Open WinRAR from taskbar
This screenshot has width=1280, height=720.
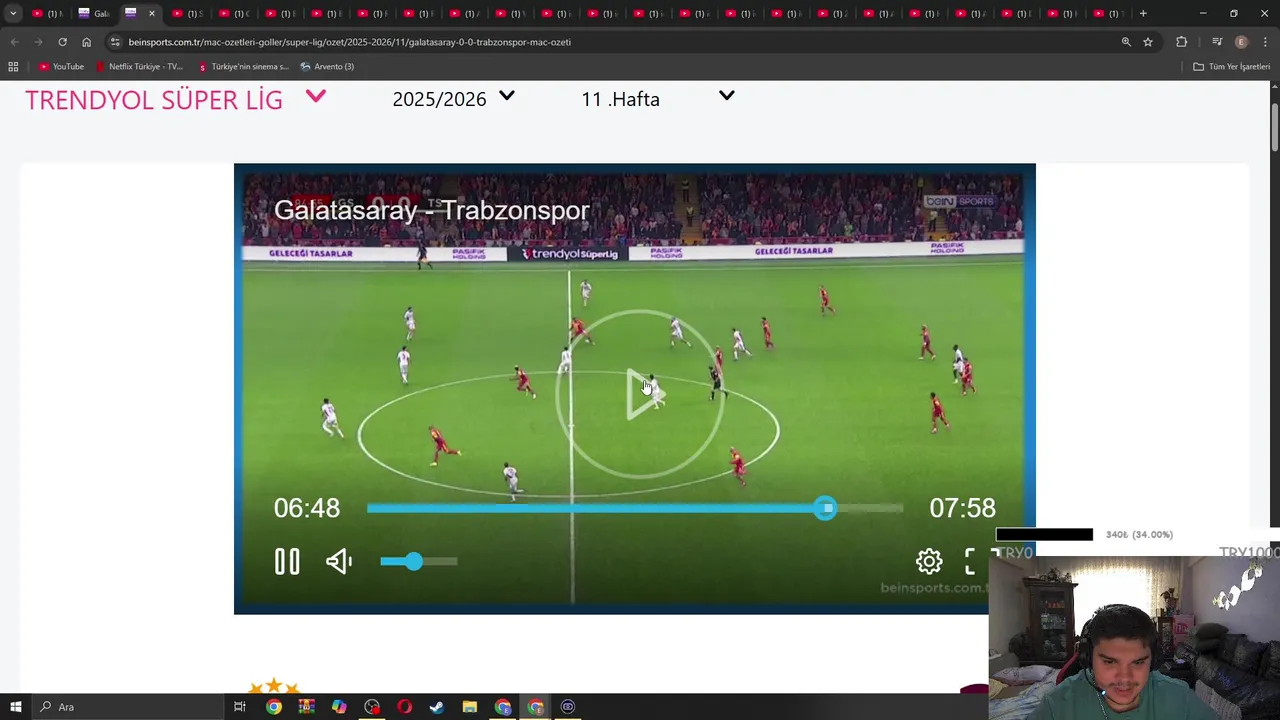[x=306, y=707]
